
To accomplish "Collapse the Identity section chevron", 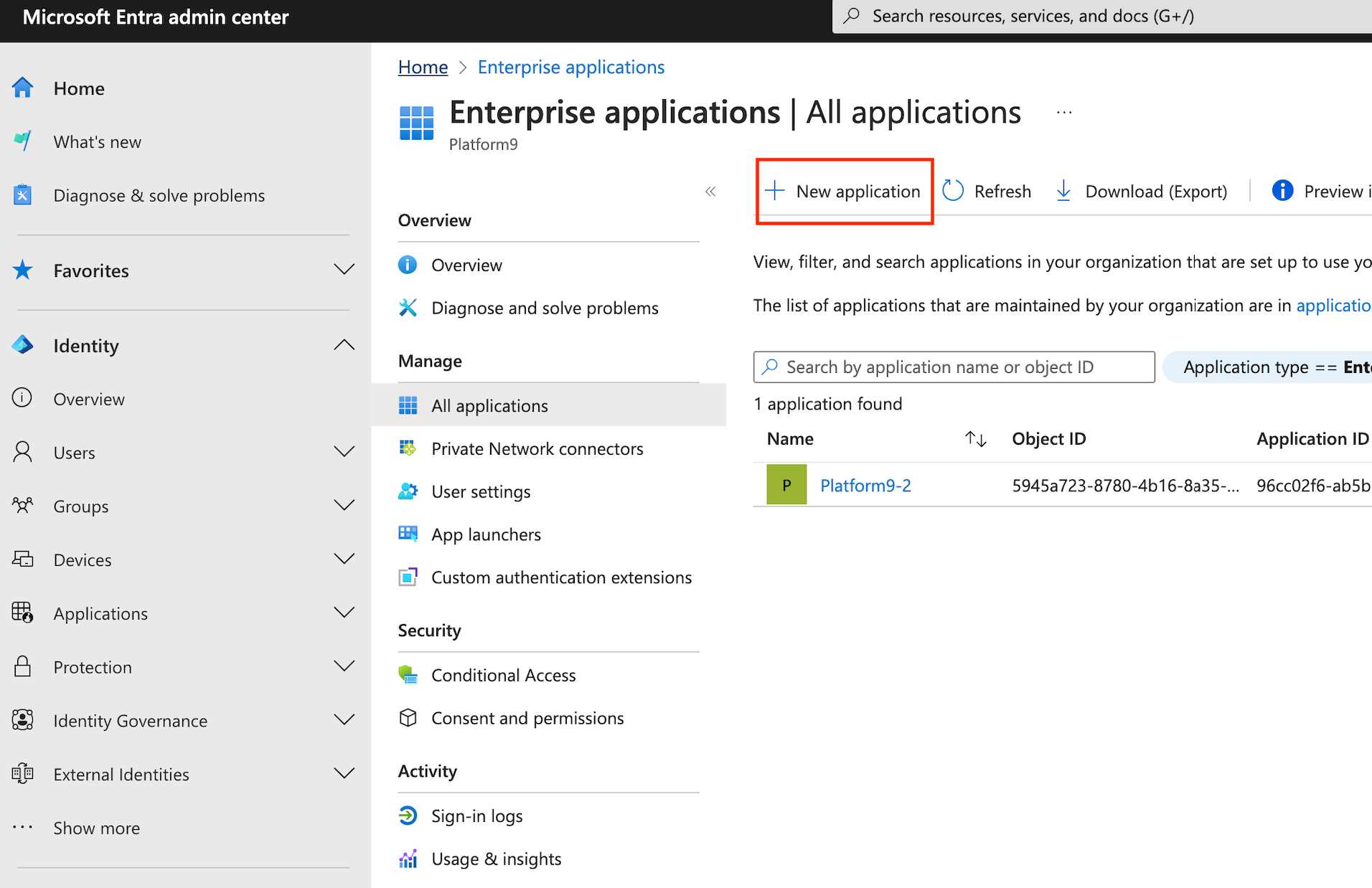I will point(344,346).
